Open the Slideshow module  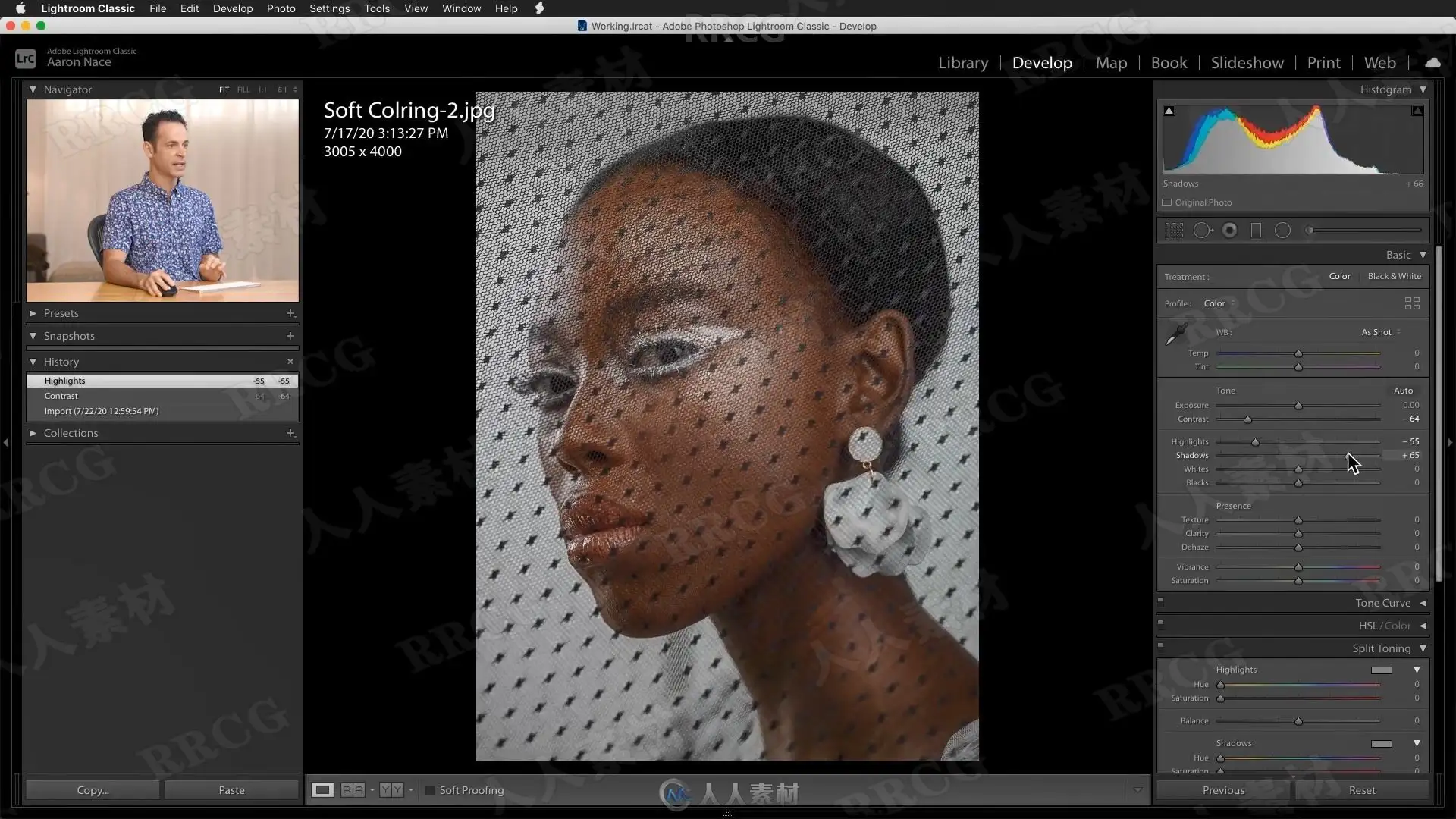point(1247,63)
